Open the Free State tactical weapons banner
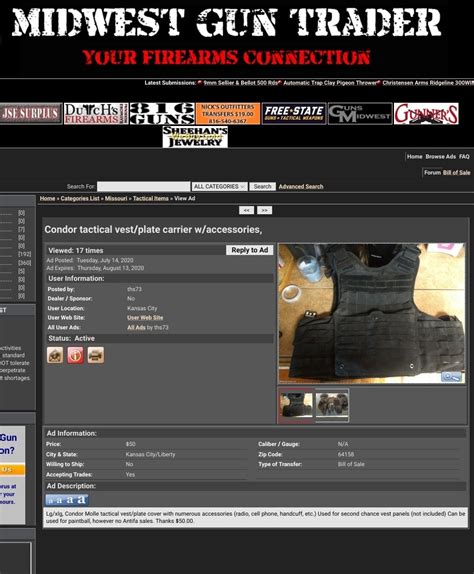474x574 pixels. (294, 113)
